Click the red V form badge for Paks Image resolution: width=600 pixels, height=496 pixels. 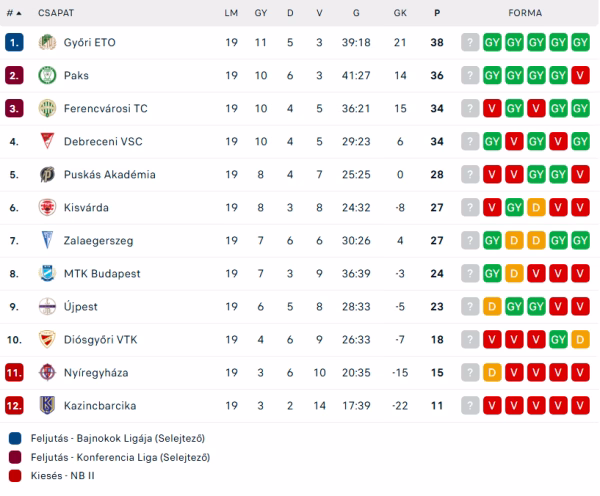coord(581,75)
